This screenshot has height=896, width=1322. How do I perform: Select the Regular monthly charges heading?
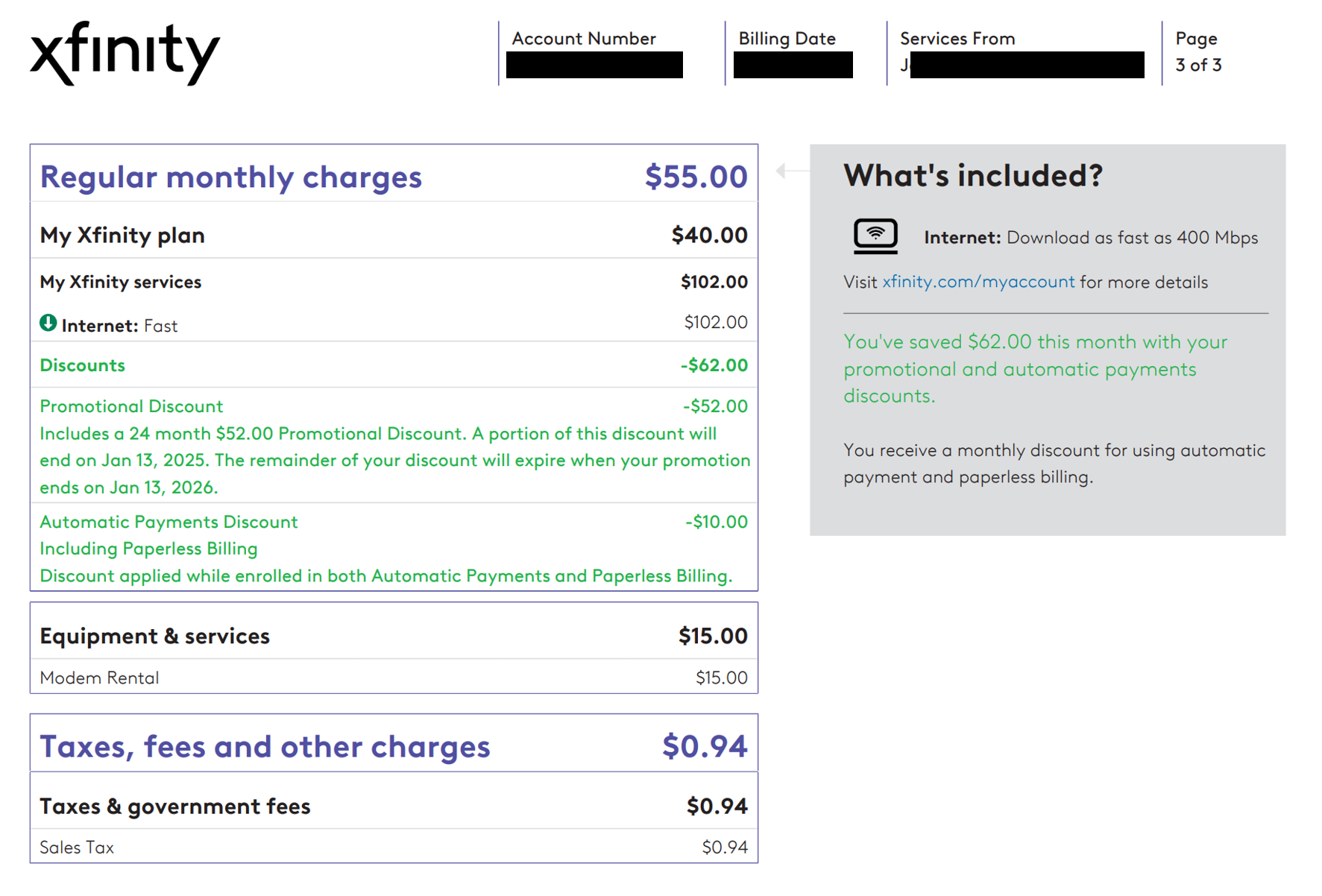(x=230, y=177)
